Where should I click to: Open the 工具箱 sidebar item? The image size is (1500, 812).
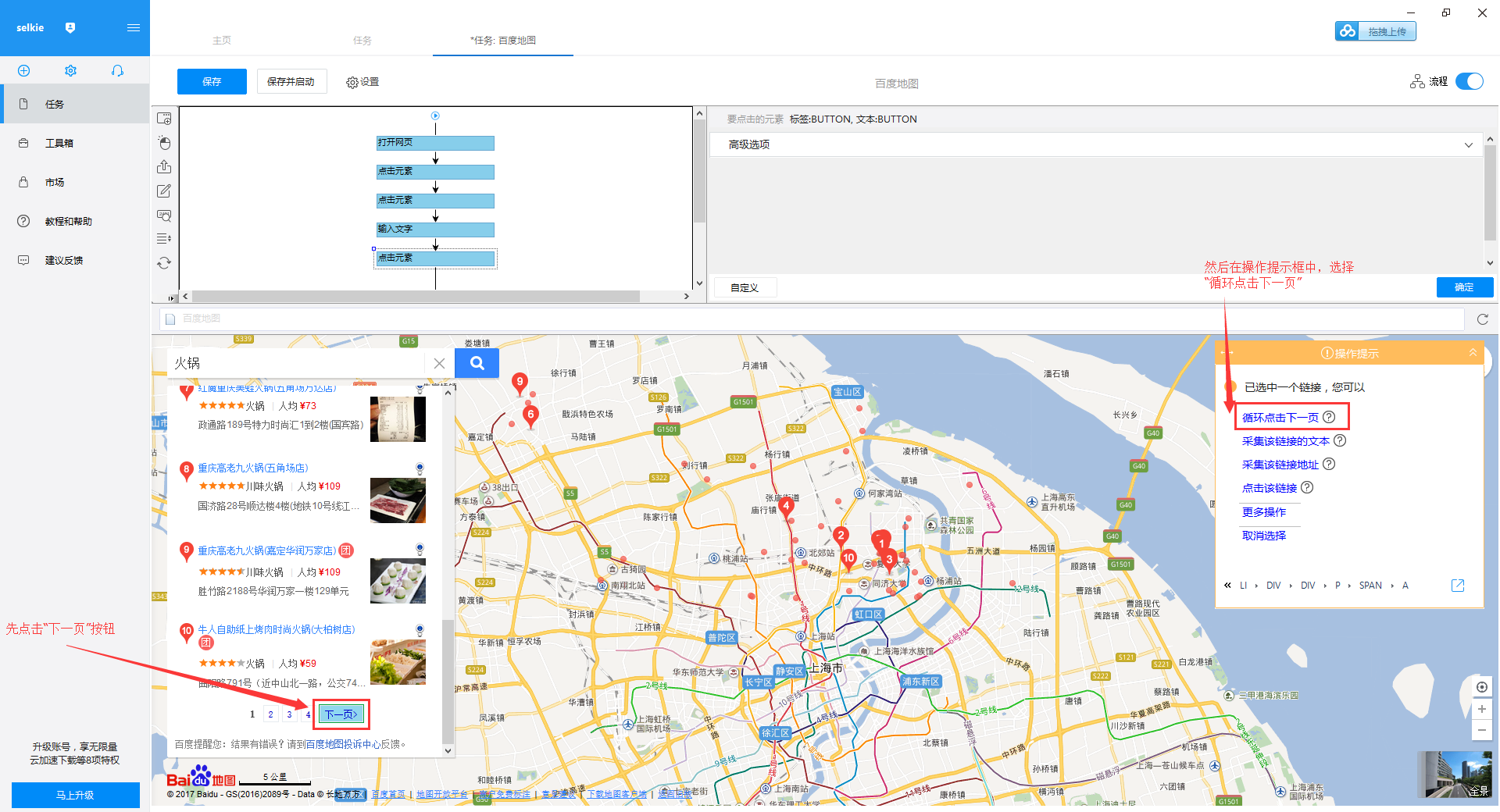(75, 143)
